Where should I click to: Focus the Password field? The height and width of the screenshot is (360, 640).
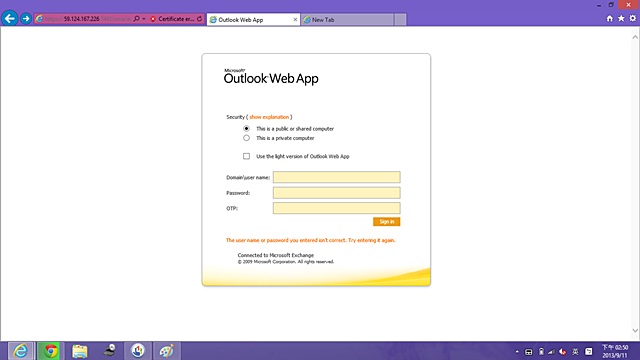337,193
